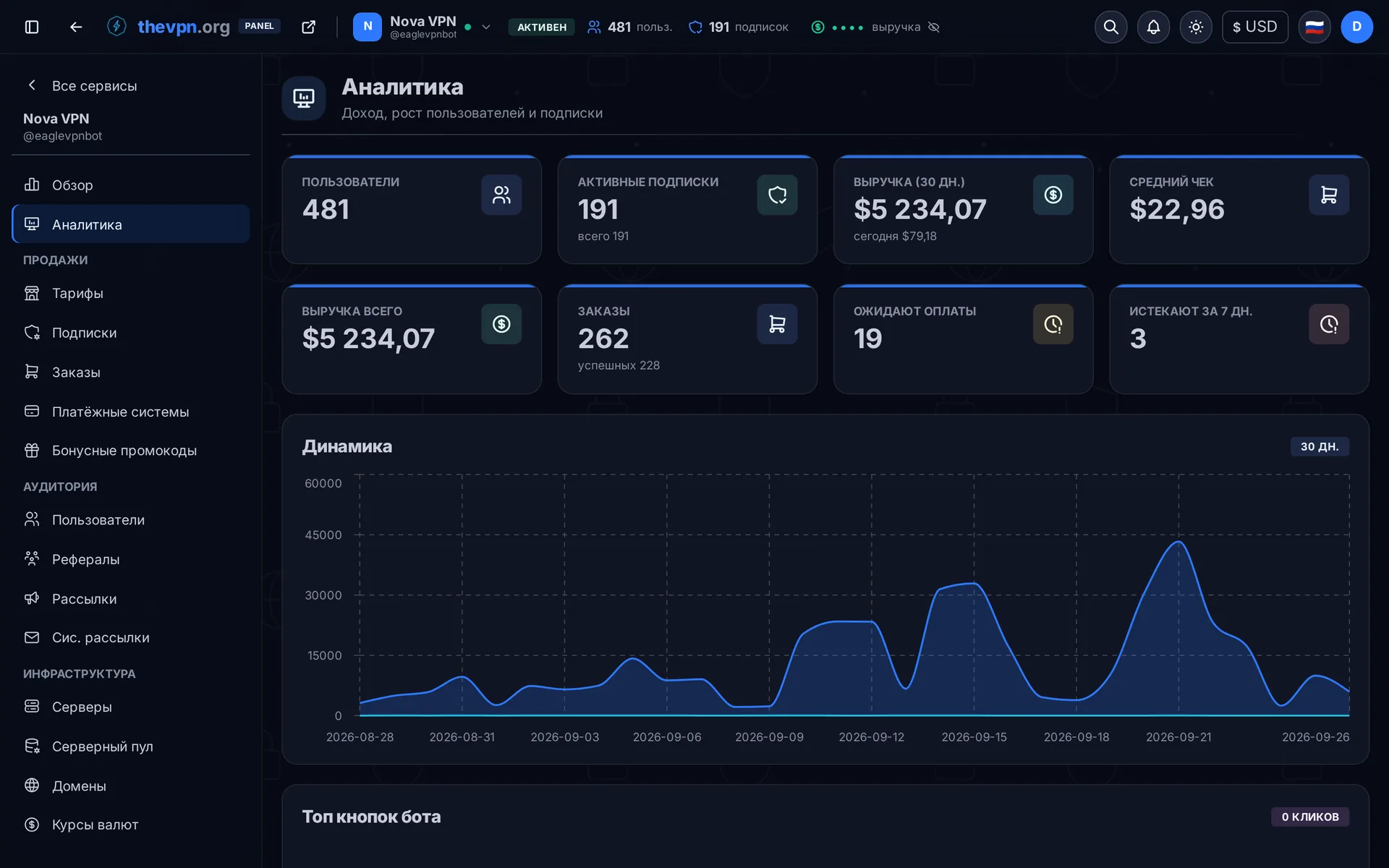Open the user avatar D

pos(1356,27)
